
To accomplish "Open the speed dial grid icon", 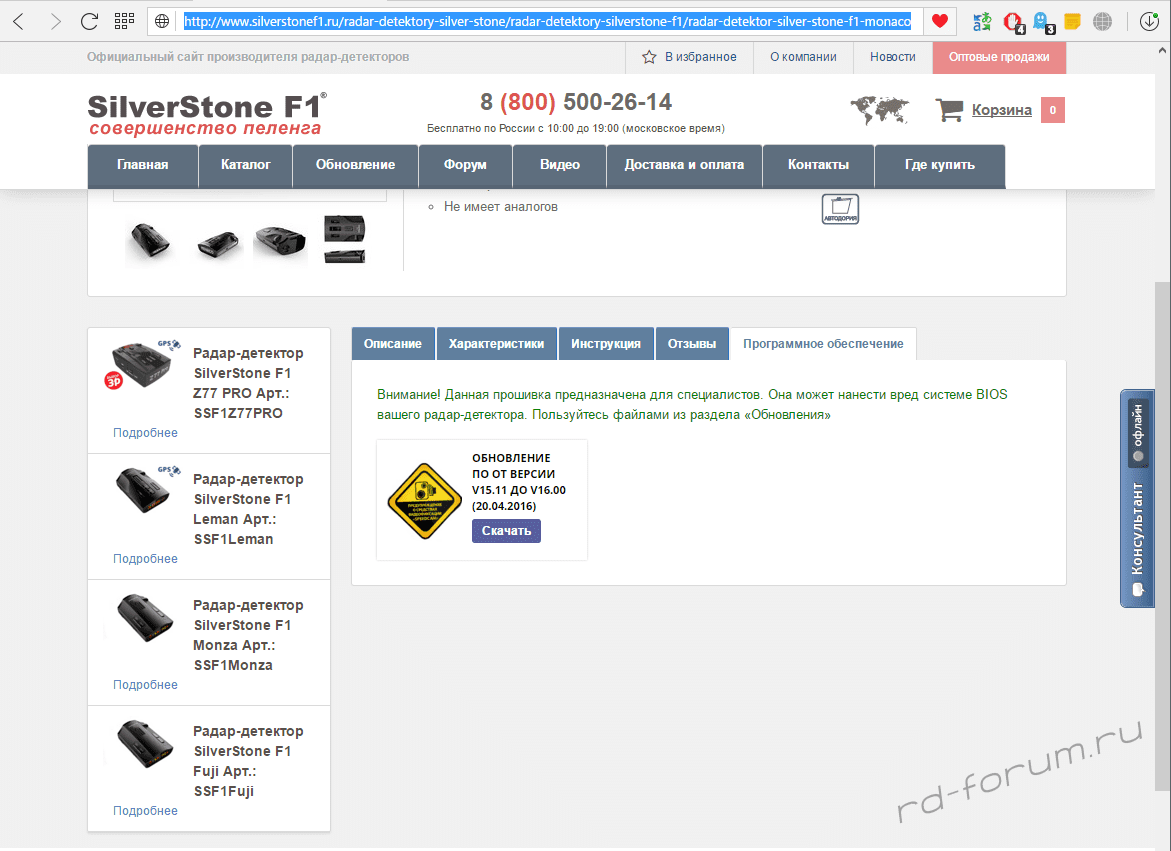I will tap(124, 21).
